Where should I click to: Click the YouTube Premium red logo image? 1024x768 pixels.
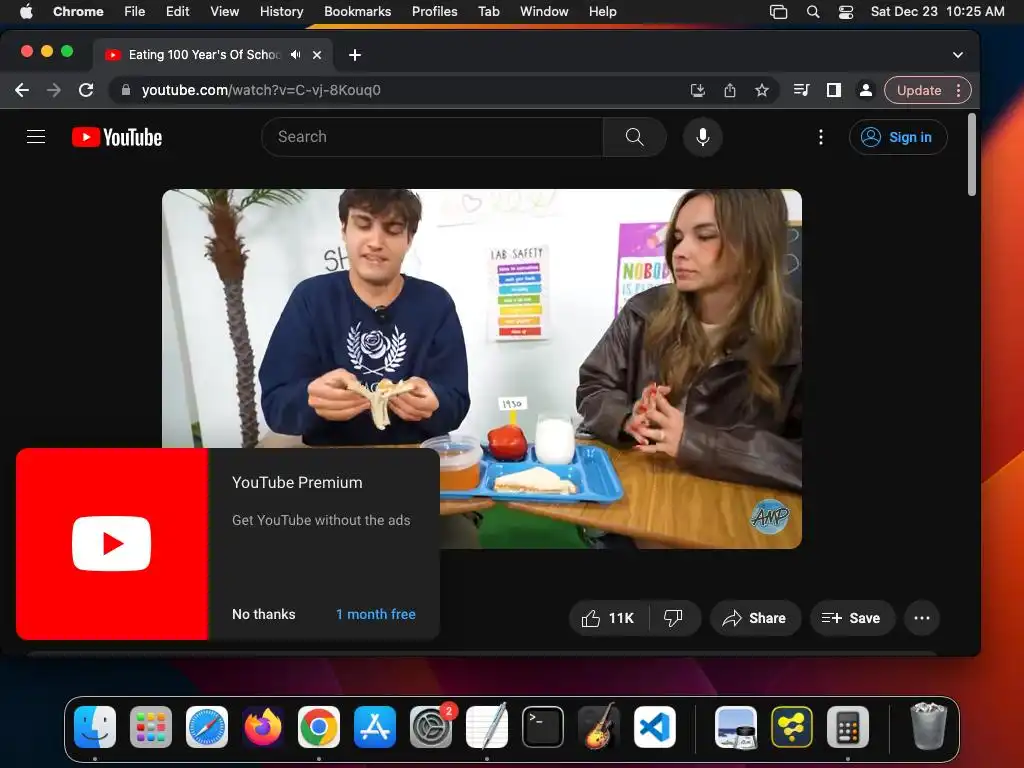(x=112, y=543)
